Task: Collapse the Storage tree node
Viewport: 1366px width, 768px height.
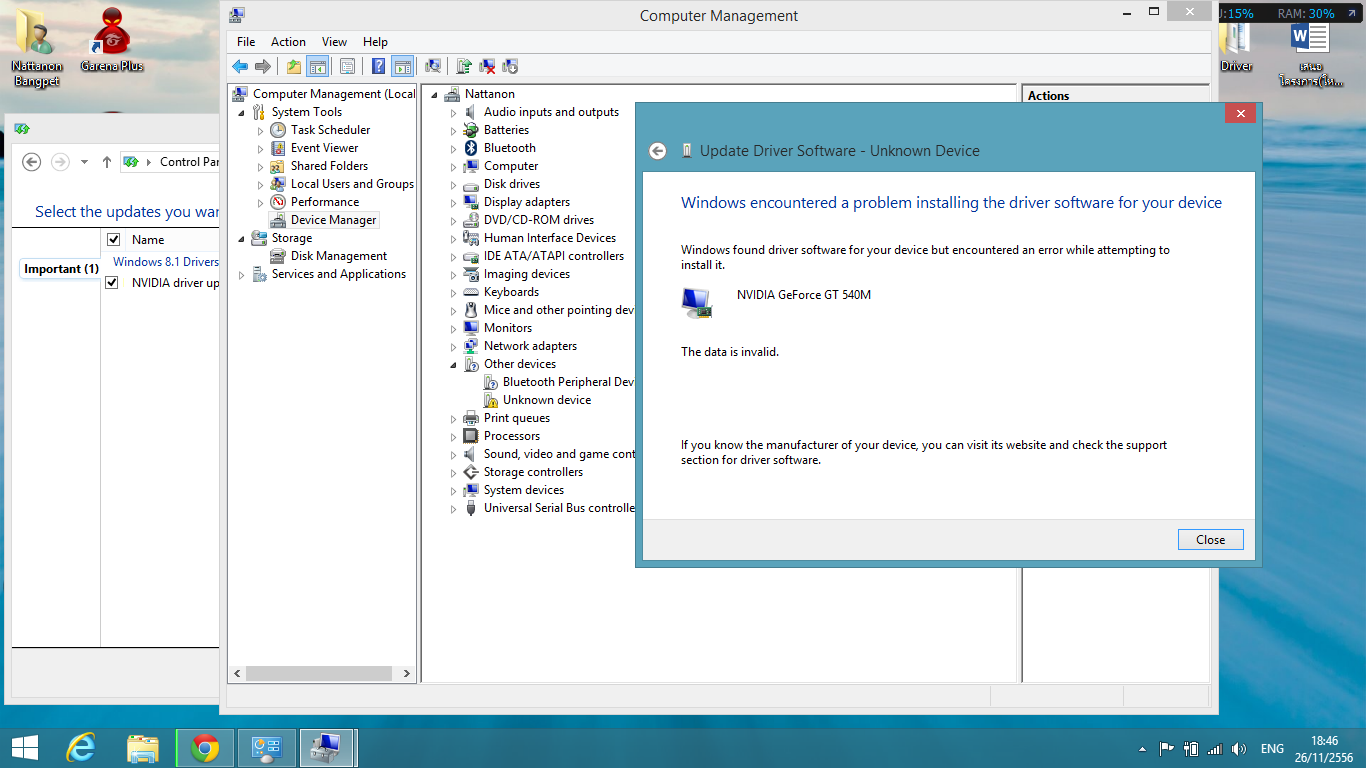Action: click(241, 239)
